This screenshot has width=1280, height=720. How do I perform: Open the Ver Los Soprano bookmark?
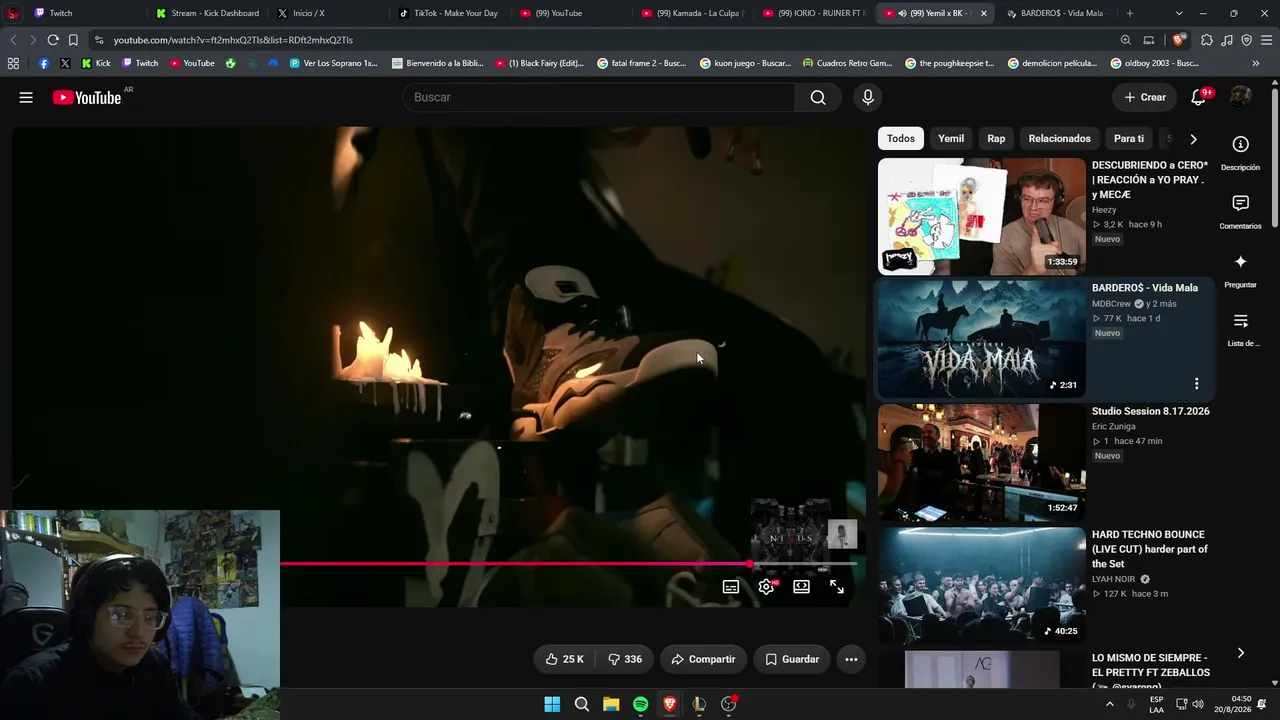(x=334, y=63)
